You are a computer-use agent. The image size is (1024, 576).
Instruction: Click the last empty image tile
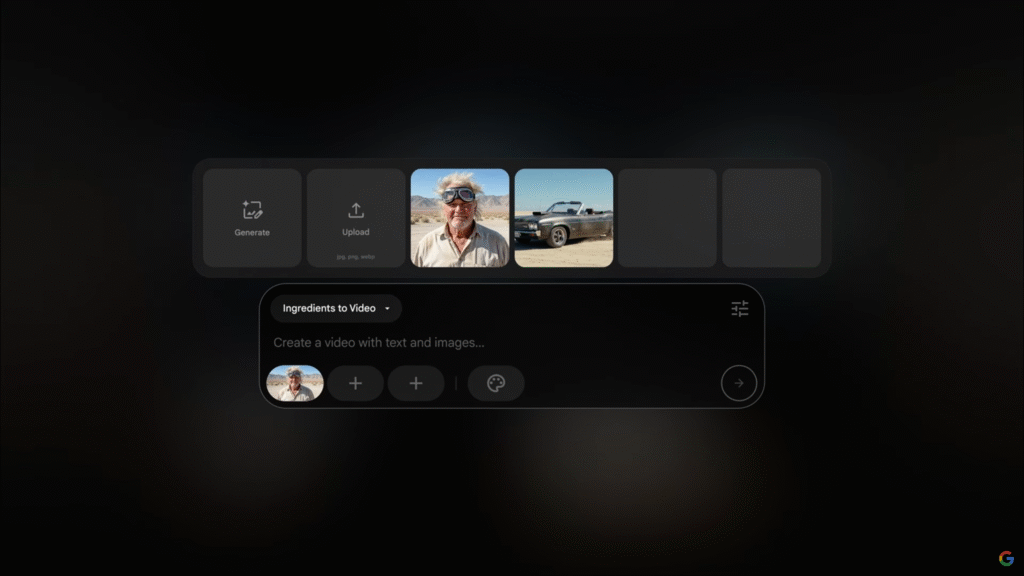coord(771,218)
